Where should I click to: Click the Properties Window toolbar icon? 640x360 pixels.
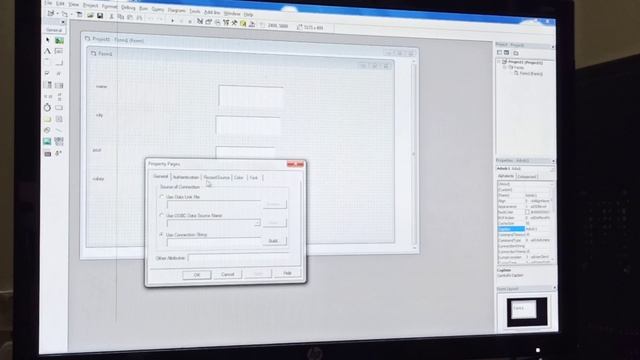click(x=209, y=22)
